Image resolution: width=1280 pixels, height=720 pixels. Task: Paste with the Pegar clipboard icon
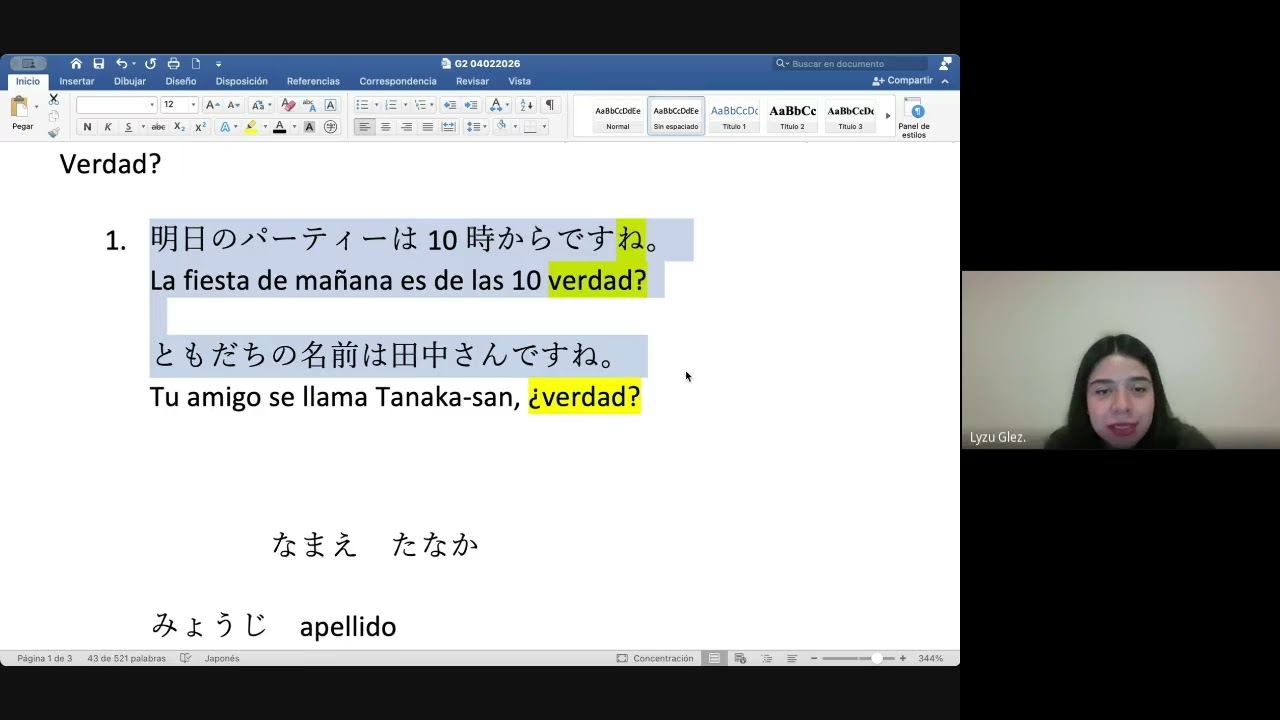click(x=19, y=107)
